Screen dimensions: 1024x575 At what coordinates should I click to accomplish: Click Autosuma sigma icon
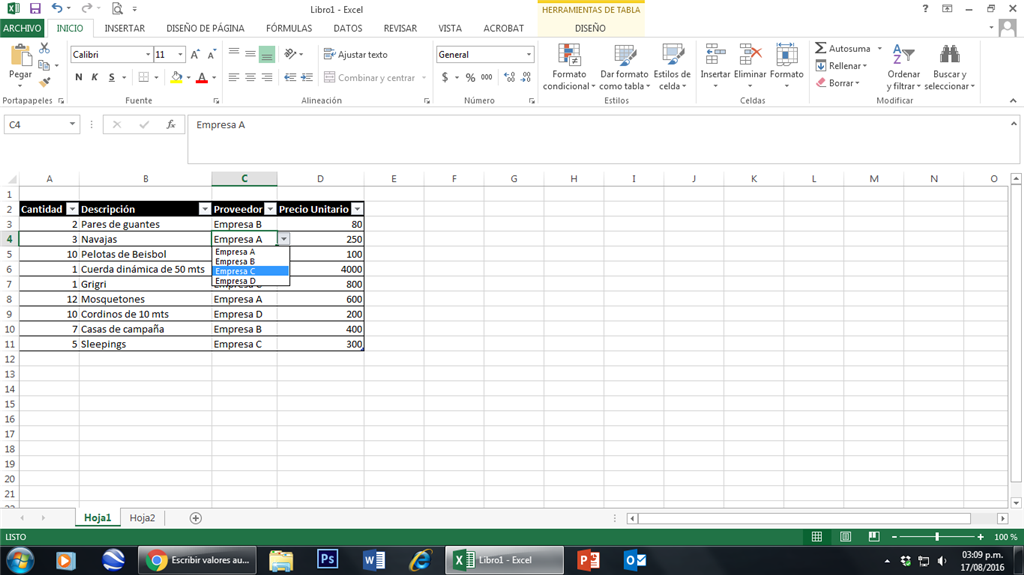coord(820,48)
